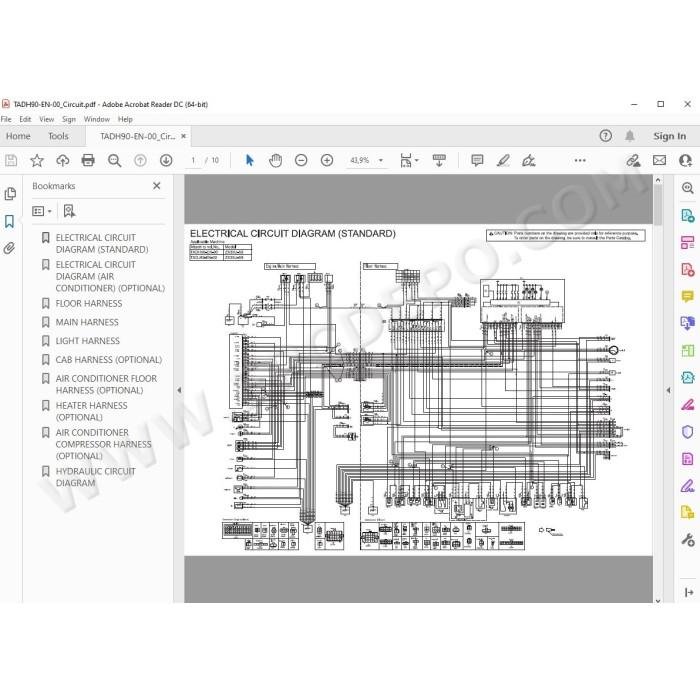
Task: Share a link to file
Action: point(633,160)
